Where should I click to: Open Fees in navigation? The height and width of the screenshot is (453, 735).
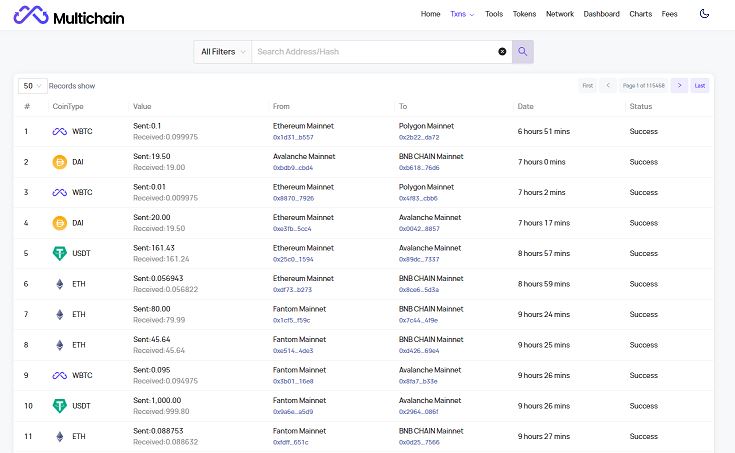click(x=669, y=14)
